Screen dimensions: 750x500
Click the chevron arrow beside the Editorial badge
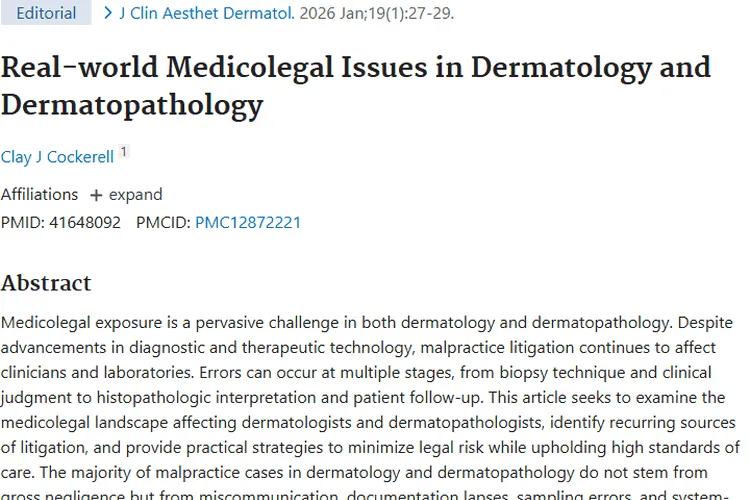point(108,13)
